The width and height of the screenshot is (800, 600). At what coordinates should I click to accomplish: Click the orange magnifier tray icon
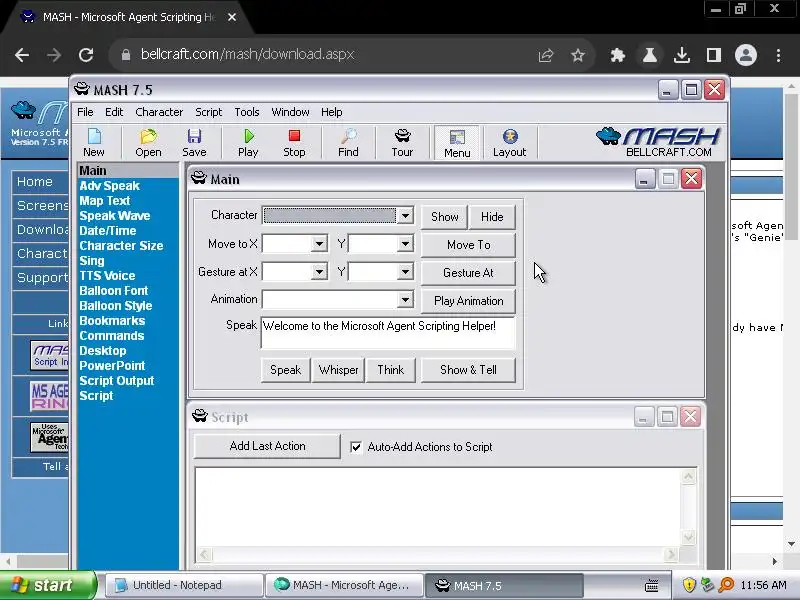pos(726,585)
